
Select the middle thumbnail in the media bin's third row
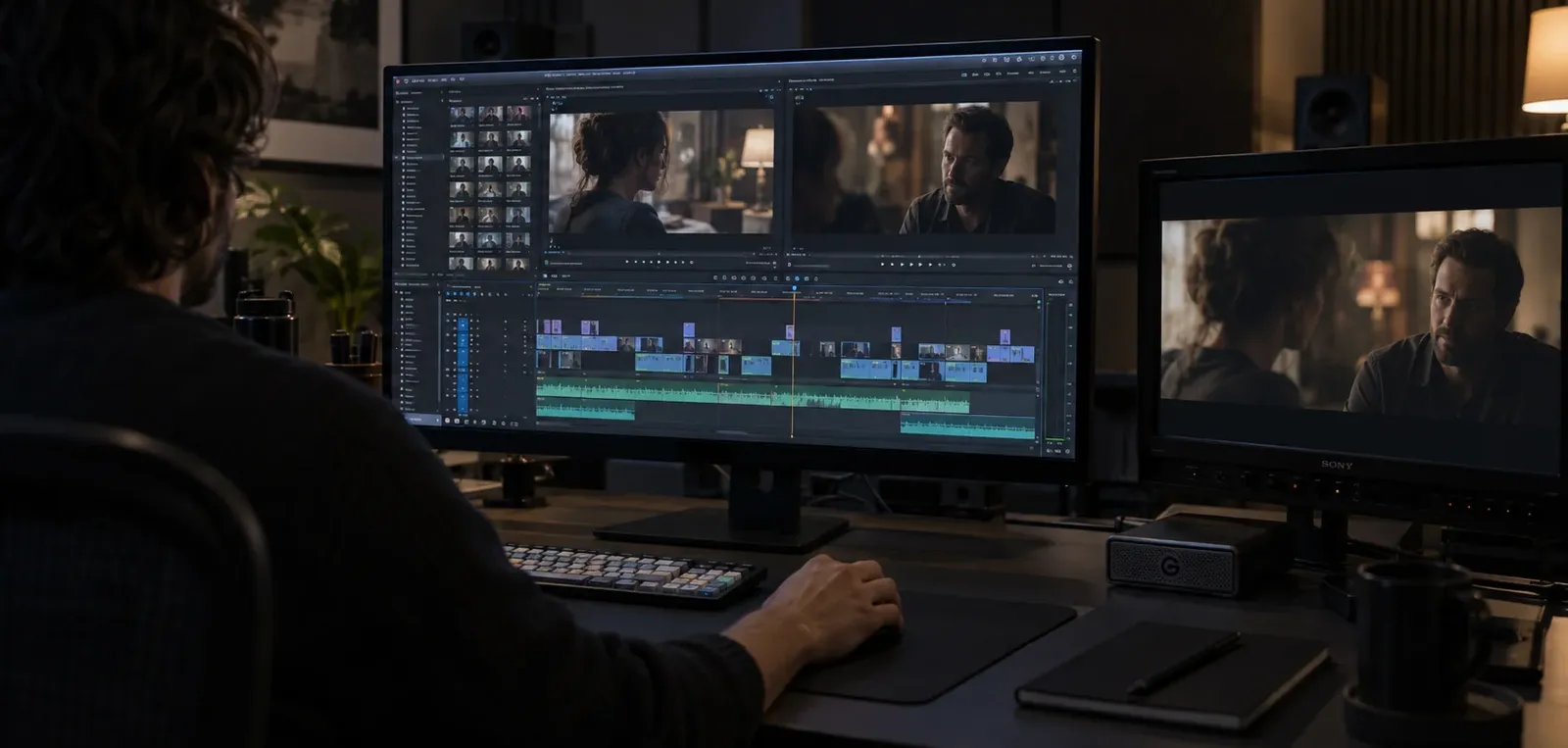pos(490,166)
